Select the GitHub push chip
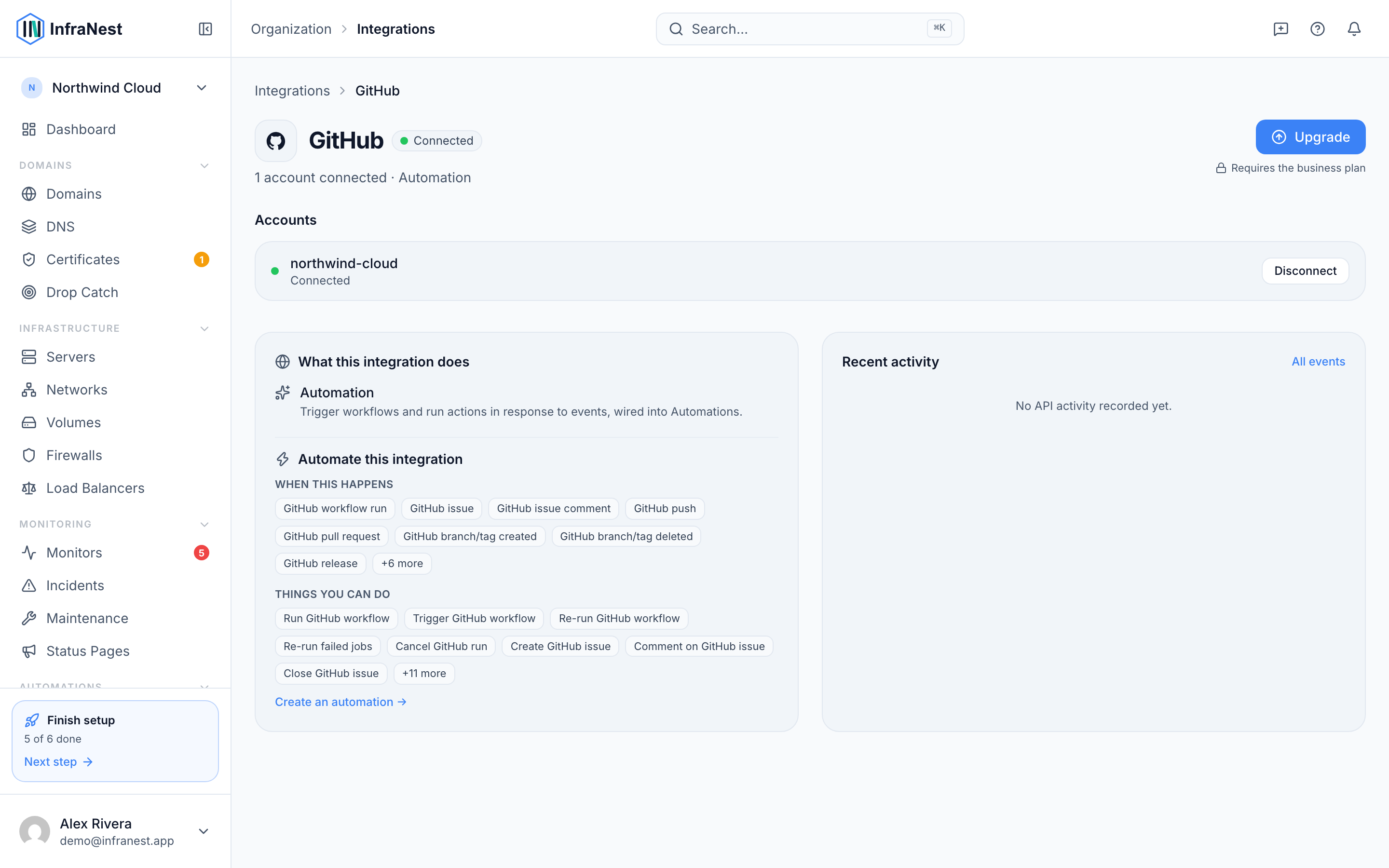Screen dimensions: 1389x868 pyautogui.click(x=665, y=509)
